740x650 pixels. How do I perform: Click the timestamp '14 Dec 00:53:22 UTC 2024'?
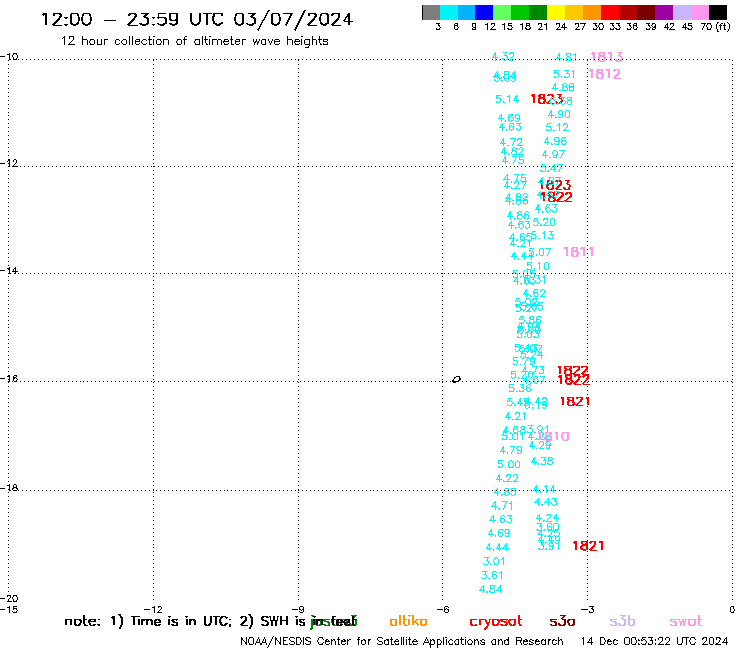coord(654,642)
